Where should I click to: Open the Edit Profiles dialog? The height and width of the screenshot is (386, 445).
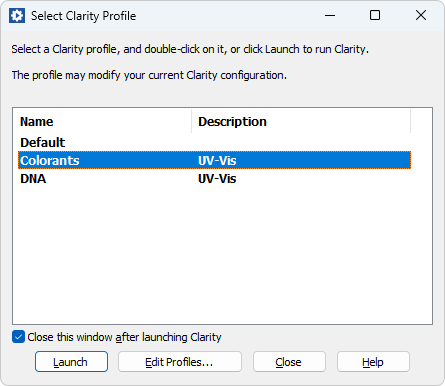180,362
